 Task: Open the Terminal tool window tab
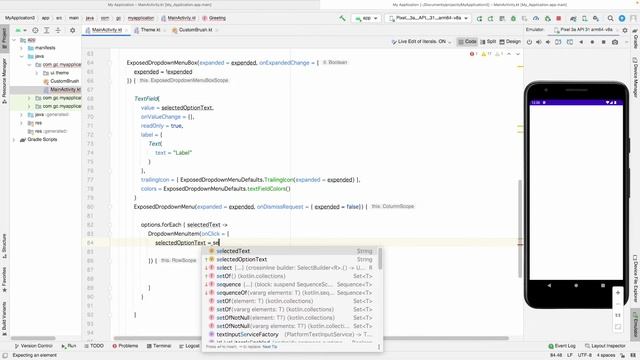click(159, 346)
